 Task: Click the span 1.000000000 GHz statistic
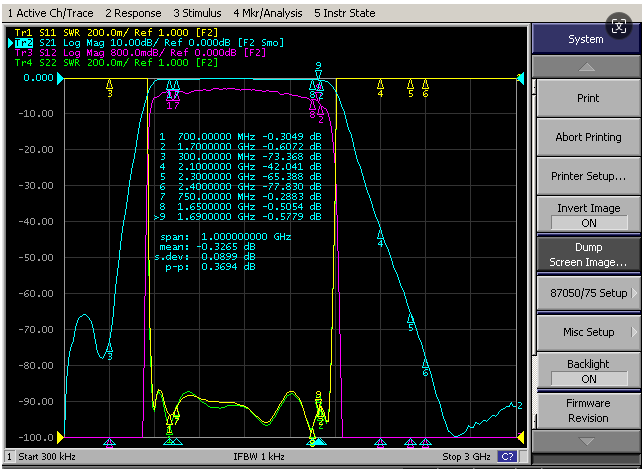(225, 237)
